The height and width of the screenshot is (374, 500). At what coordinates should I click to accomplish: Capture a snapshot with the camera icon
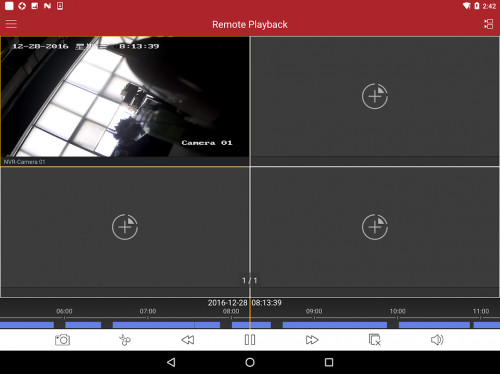(x=62, y=340)
